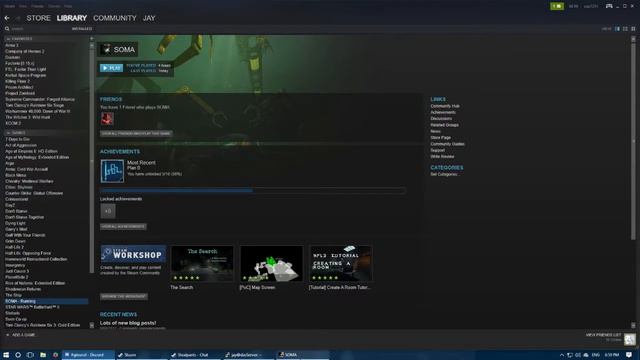640x360 pixels.
Task: Show hidden system tray icons
Action: 562,355
